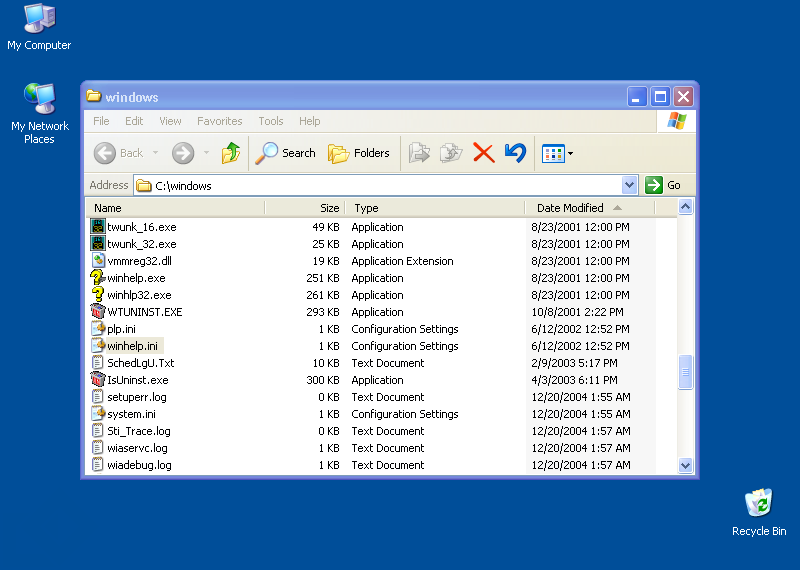Maximize the windows explorer window

(660, 96)
